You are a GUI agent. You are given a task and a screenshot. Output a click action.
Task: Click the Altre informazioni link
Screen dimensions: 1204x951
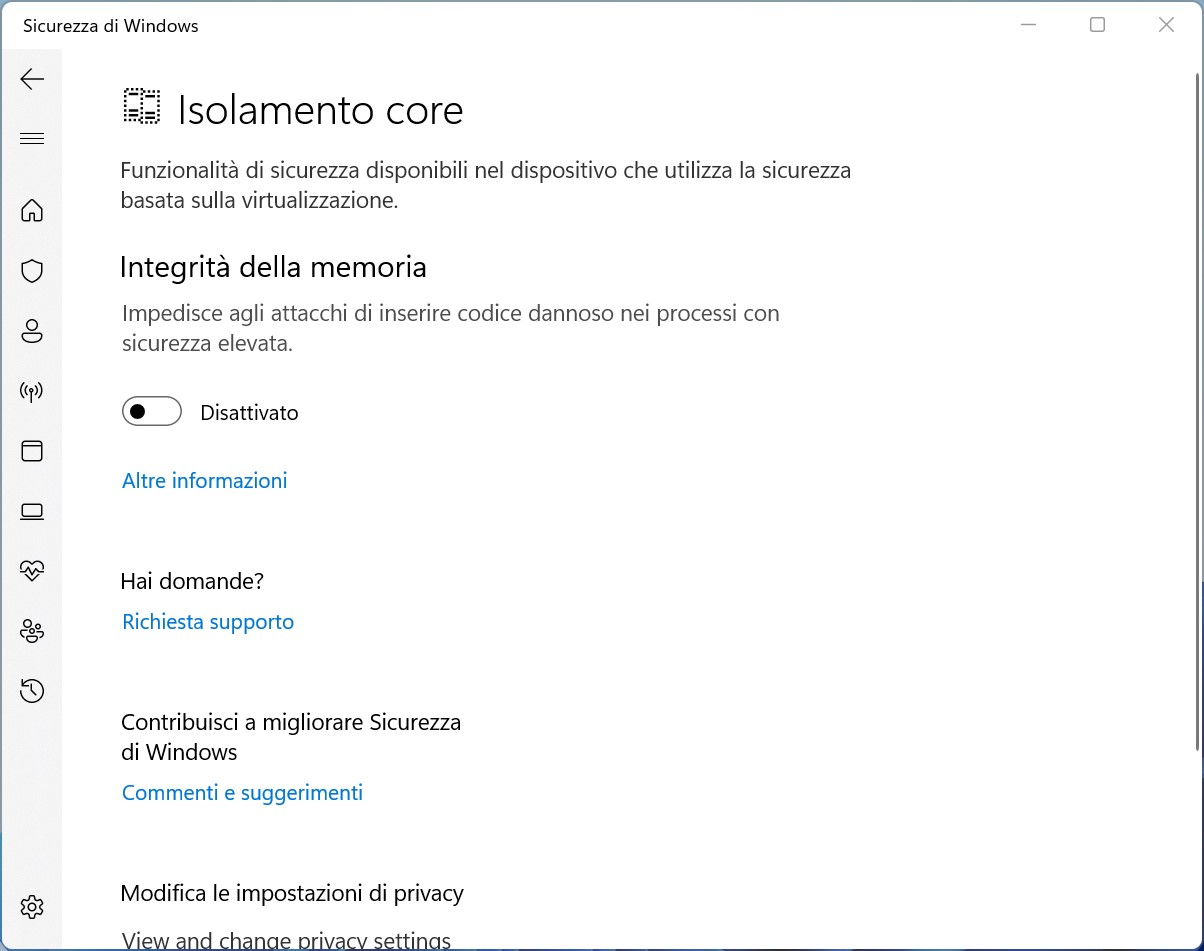click(x=204, y=481)
